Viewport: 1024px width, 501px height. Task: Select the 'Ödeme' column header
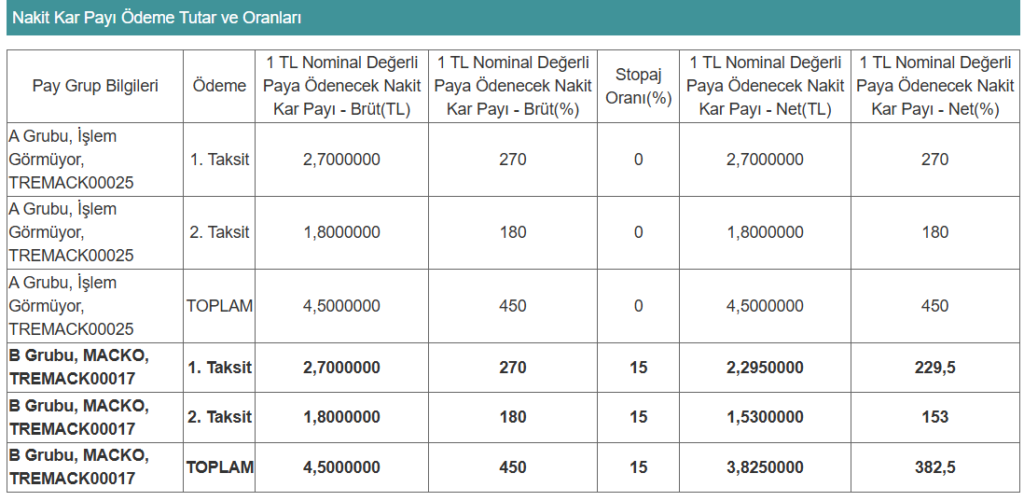coord(219,86)
